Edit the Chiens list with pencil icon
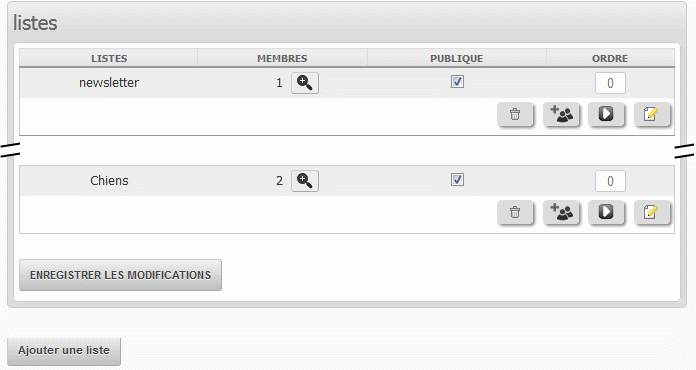The image size is (696, 370). (x=652, y=213)
